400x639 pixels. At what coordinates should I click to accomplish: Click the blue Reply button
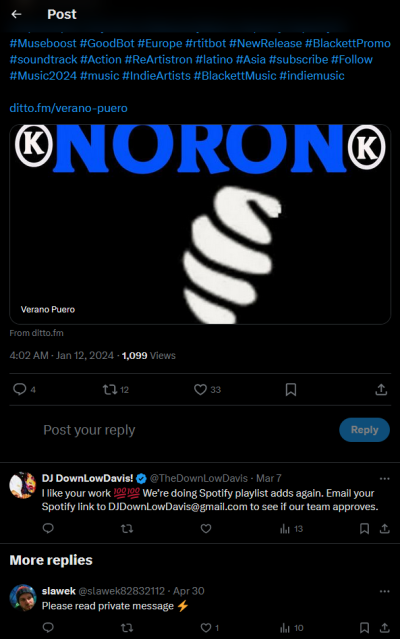pos(365,430)
